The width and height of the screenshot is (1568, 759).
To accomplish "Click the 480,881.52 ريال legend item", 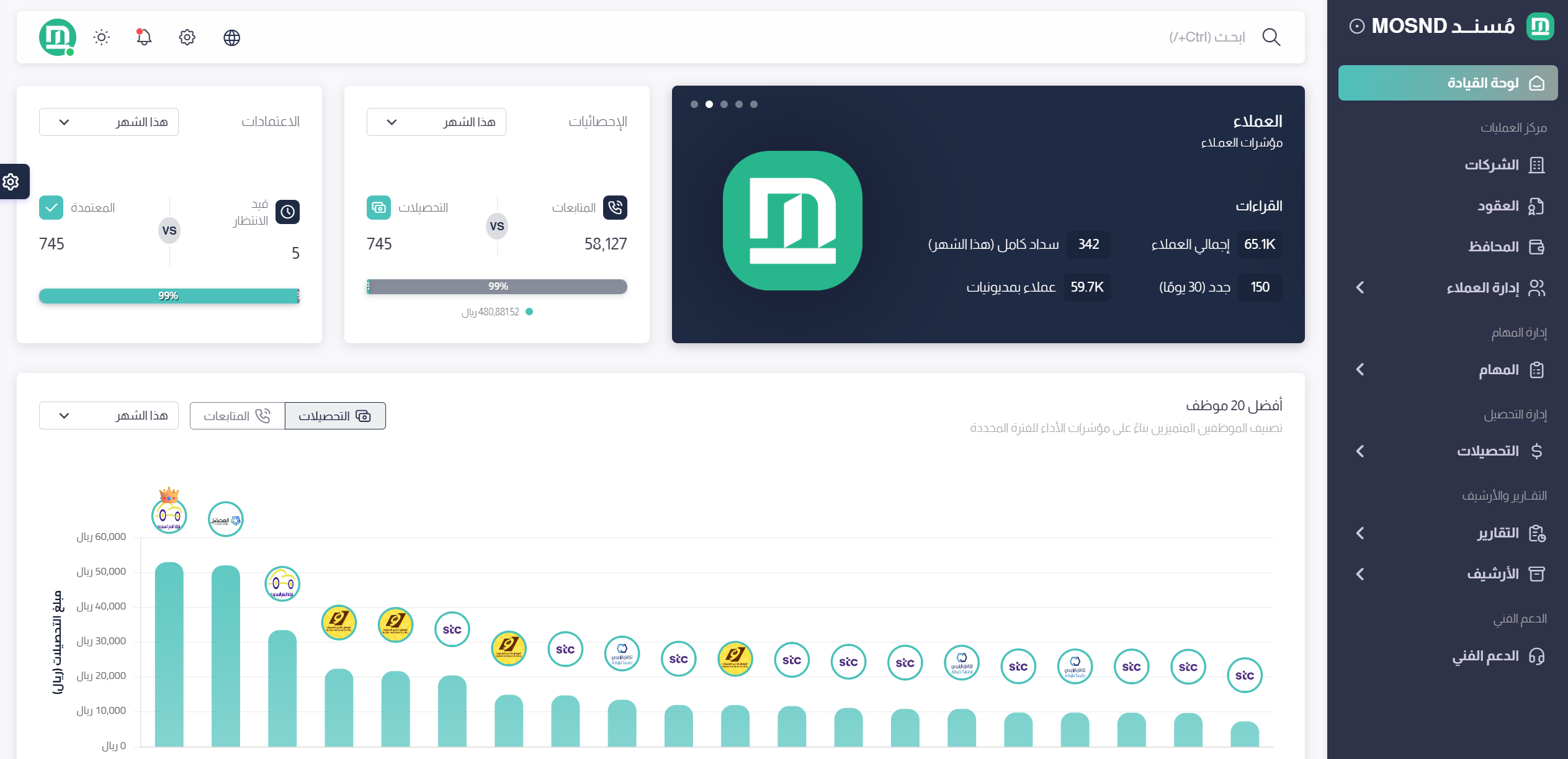I will (497, 312).
